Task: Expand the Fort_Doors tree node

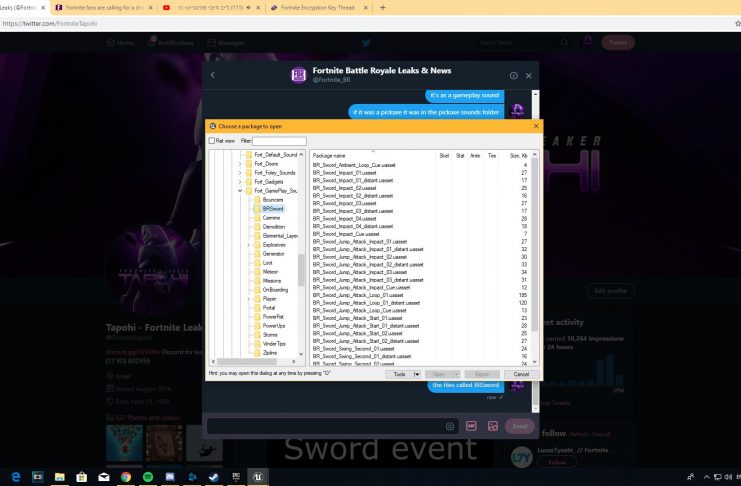Action: (240, 164)
